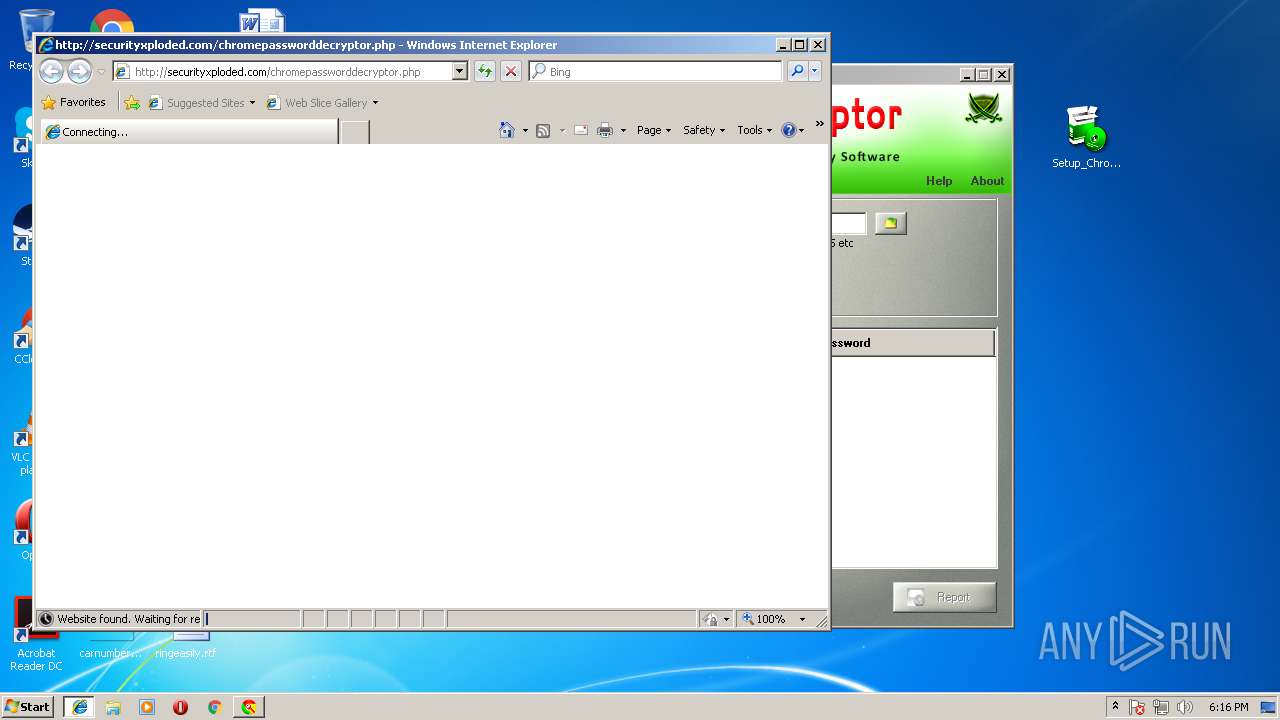Print the page with the printer icon
The width and height of the screenshot is (1280, 720).
(x=605, y=130)
